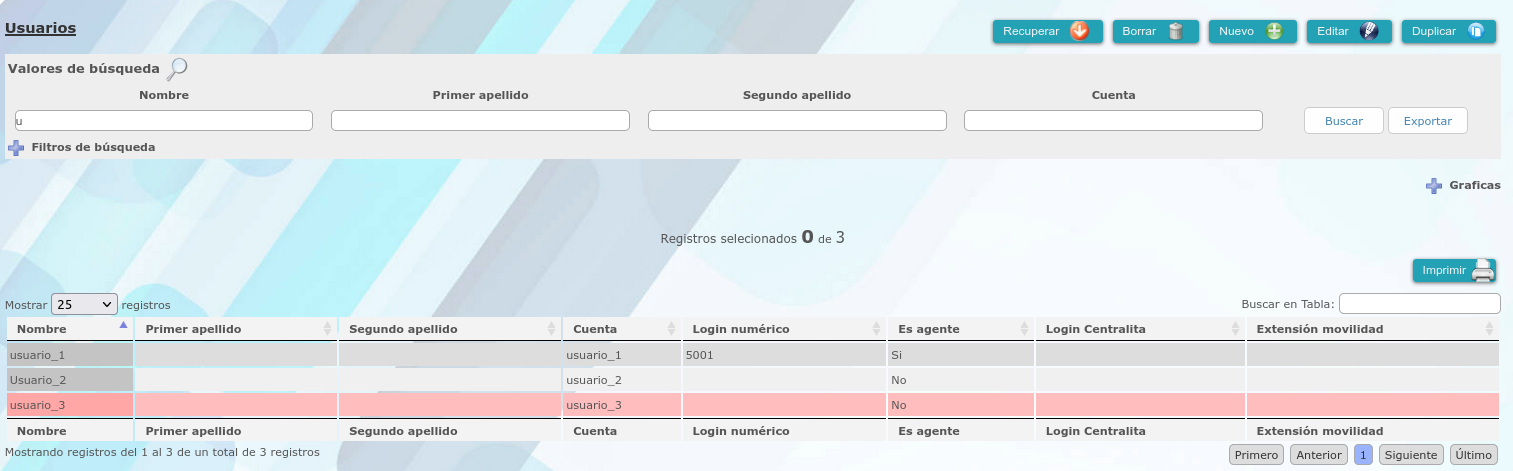Viewport: 1513px width, 471px height.
Task: Click the Buscar button
Action: click(x=1344, y=121)
